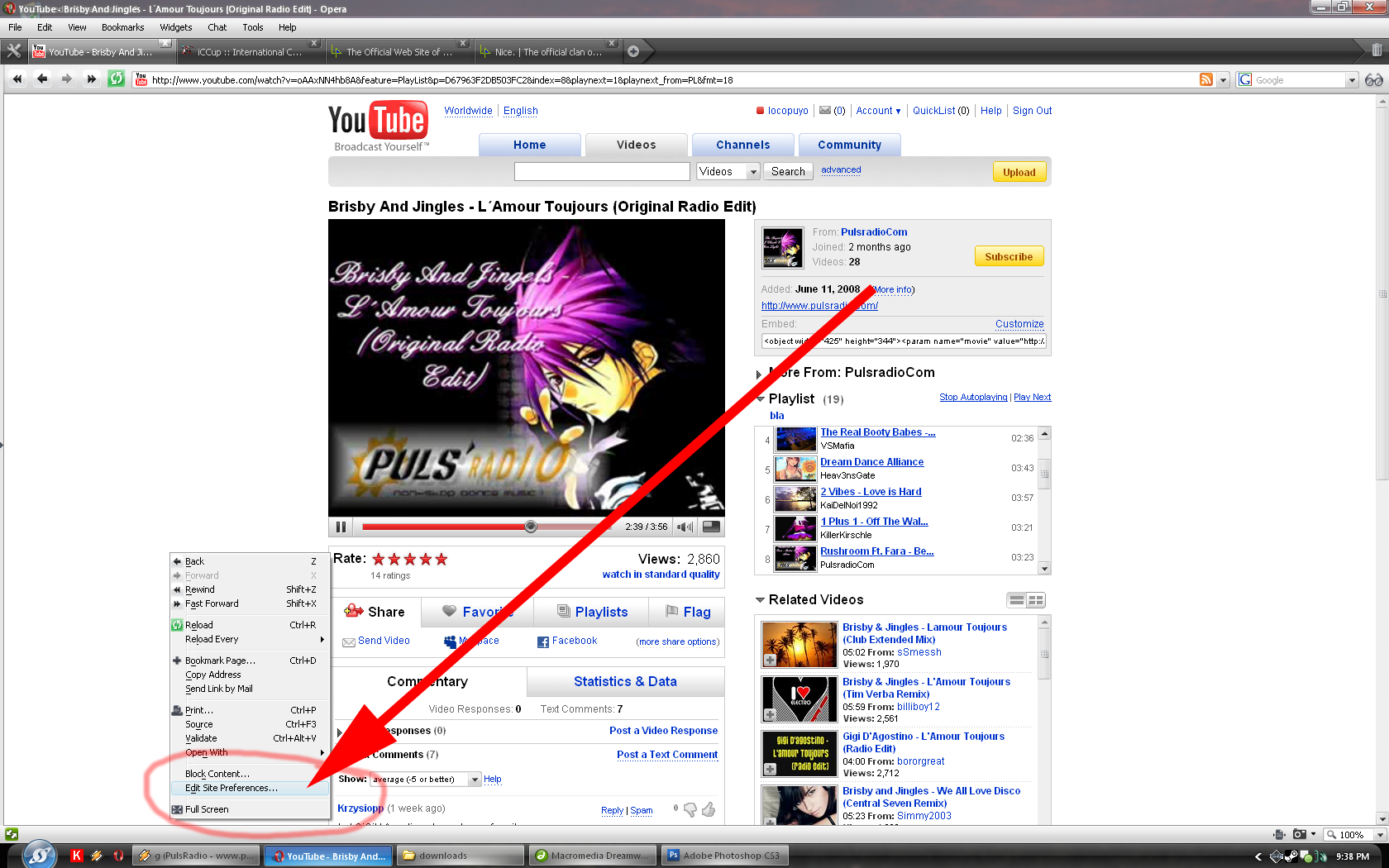Click the thumbs down icon on comment
This screenshot has height=868, width=1389.
(x=690, y=809)
